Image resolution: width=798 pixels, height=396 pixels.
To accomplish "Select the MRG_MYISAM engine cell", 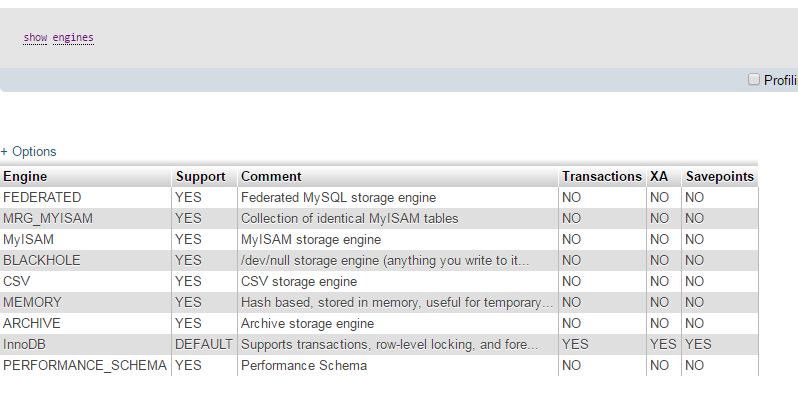I will click(86, 218).
